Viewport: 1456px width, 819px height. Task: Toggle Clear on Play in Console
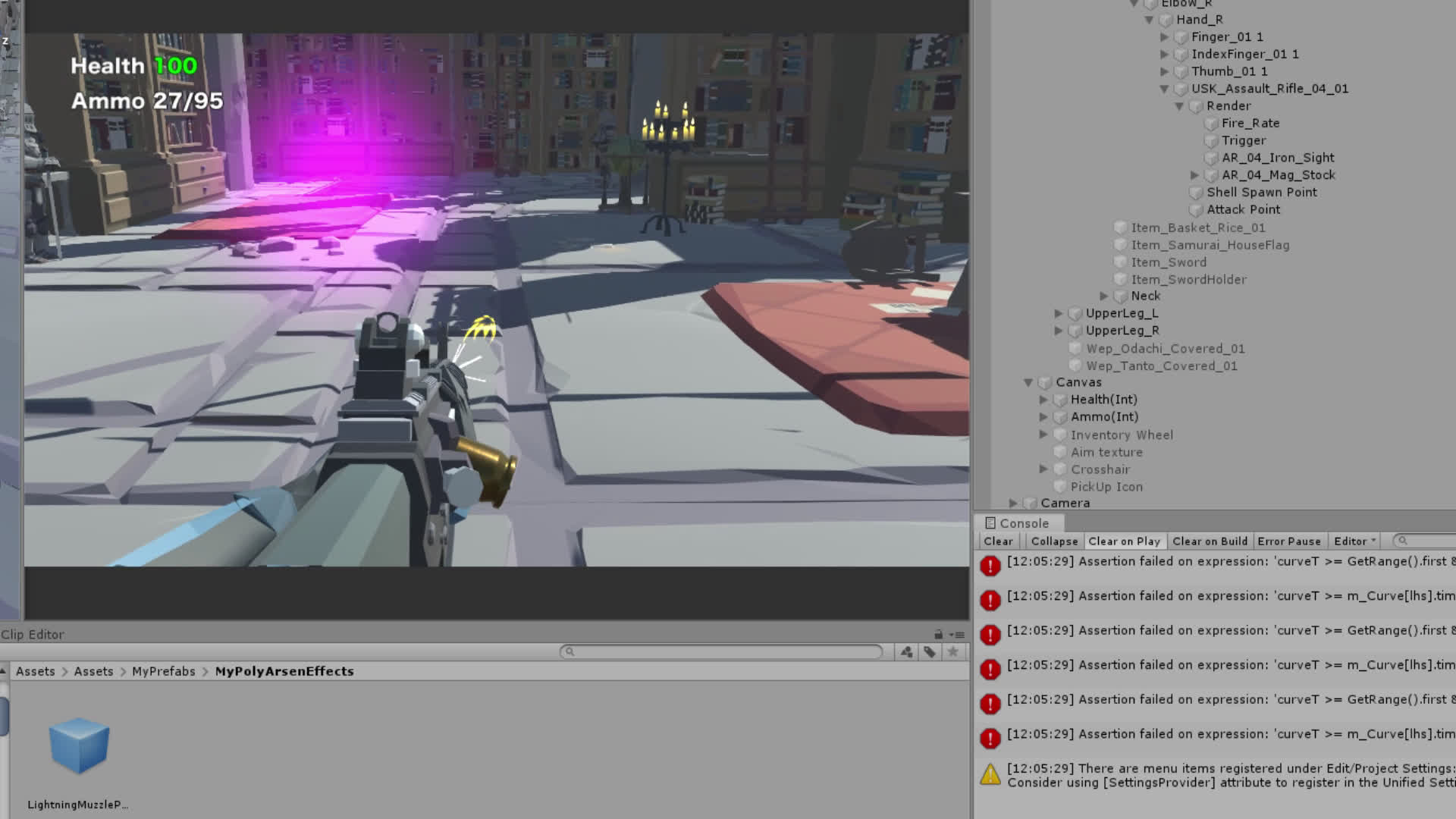[1124, 541]
